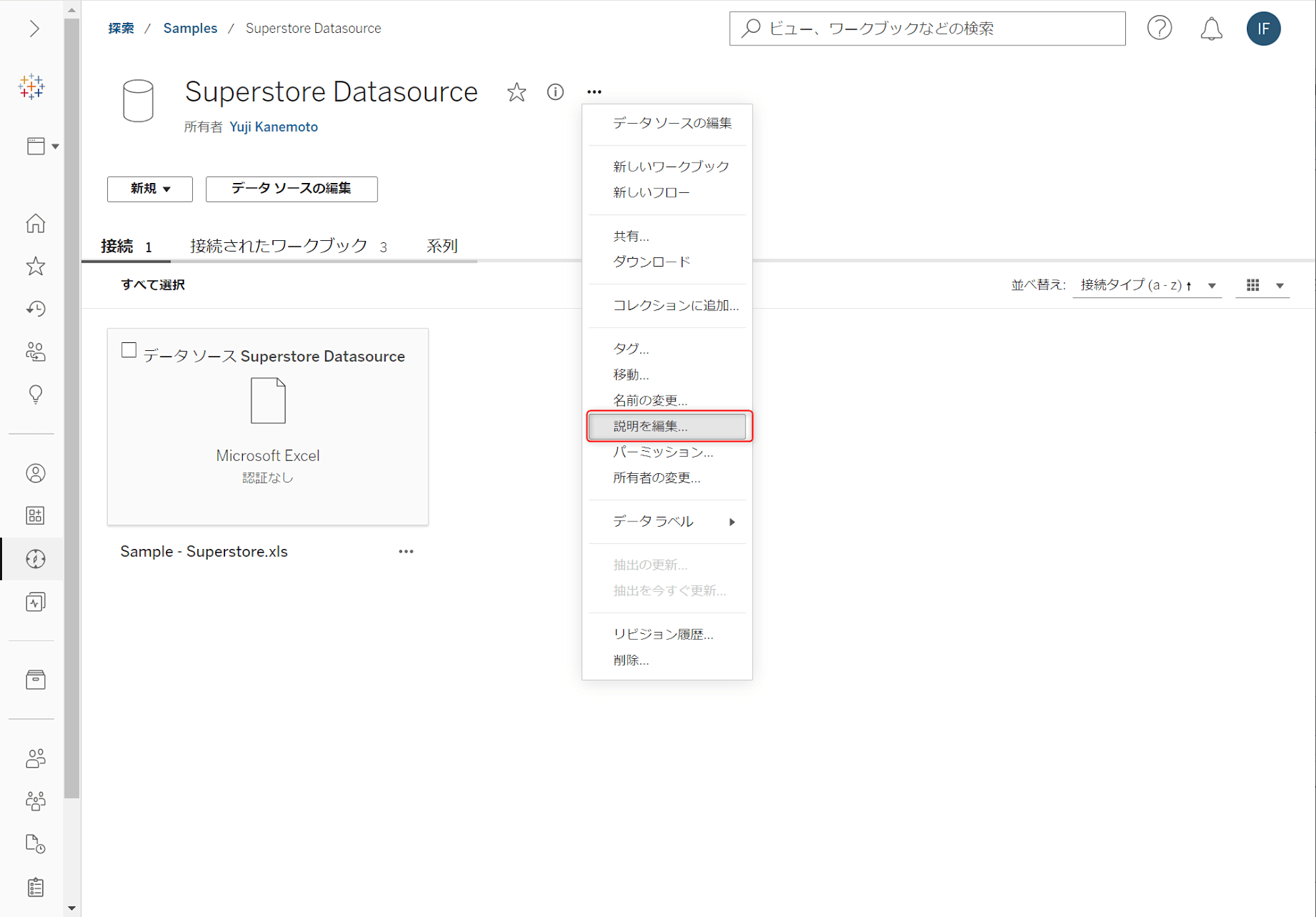
Task: Open Groups icon in sidebar
Action: pos(36,800)
